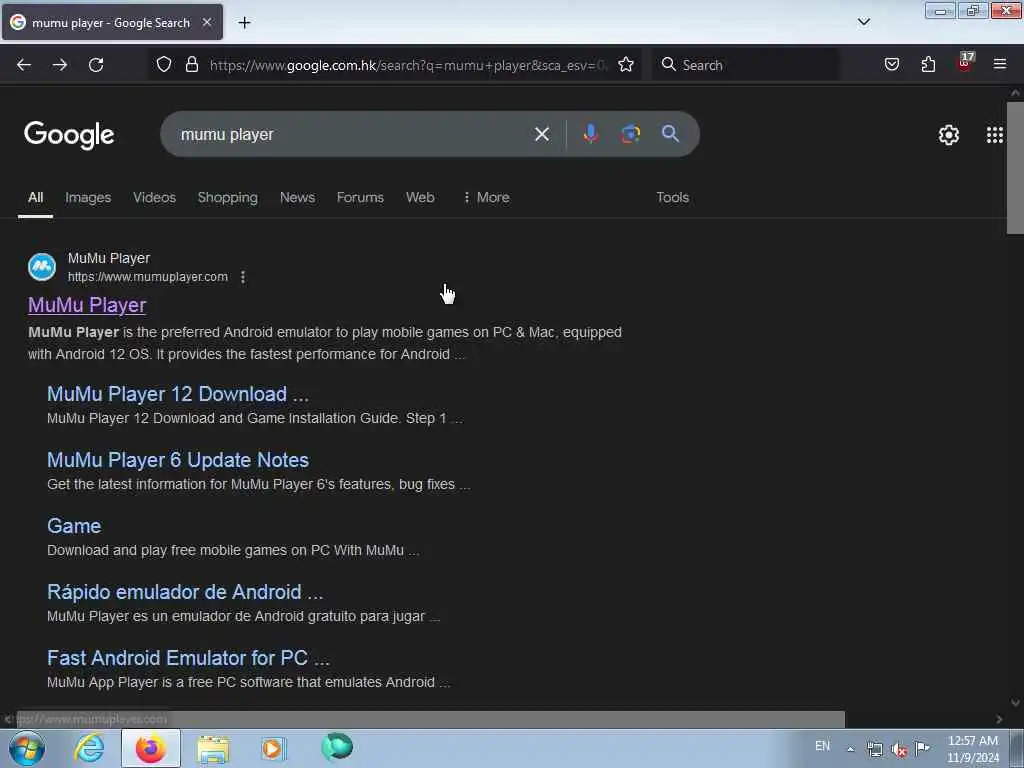Switch to Web results tab
The height and width of the screenshot is (768, 1024).
(420, 197)
